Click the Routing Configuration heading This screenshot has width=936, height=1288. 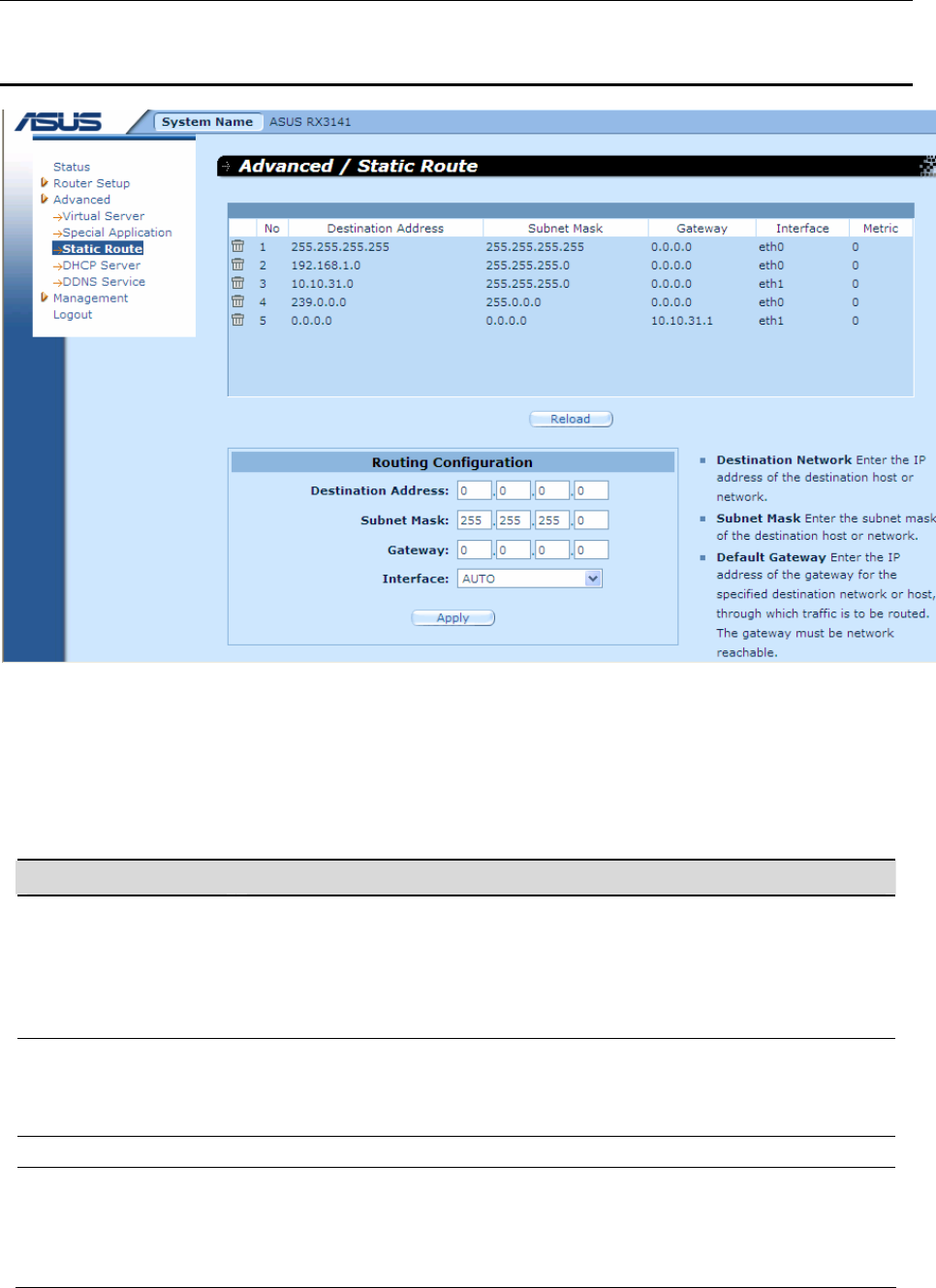(x=452, y=462)
